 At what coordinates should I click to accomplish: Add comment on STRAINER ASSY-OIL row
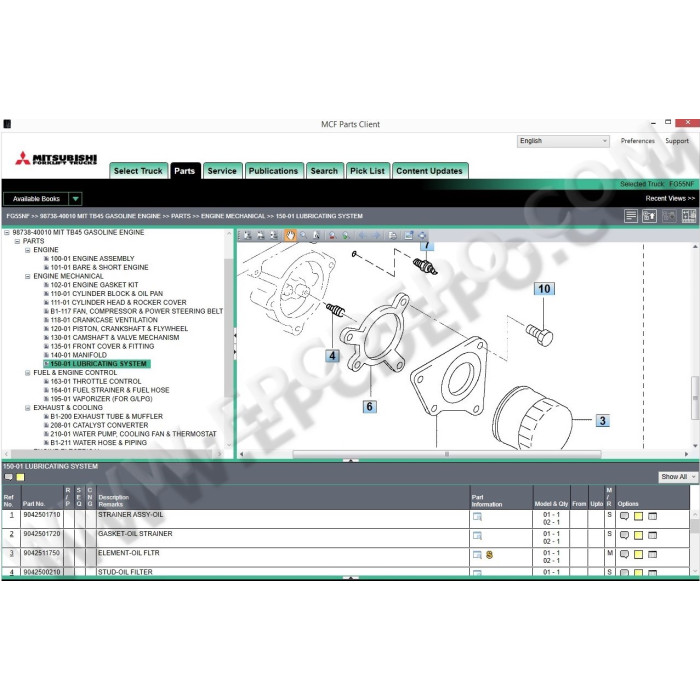(624, 516)
